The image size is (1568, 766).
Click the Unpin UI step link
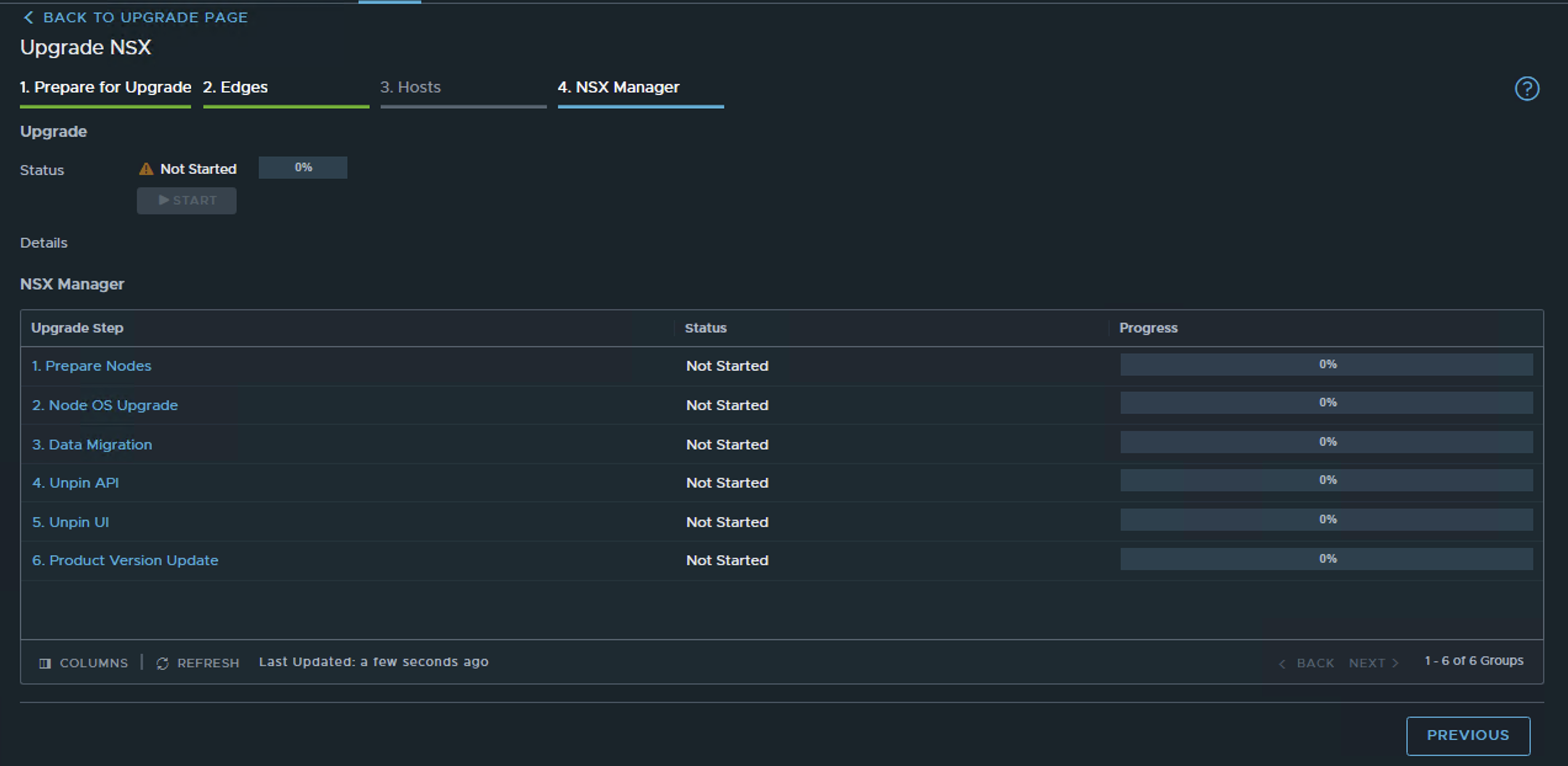(70, 522)
